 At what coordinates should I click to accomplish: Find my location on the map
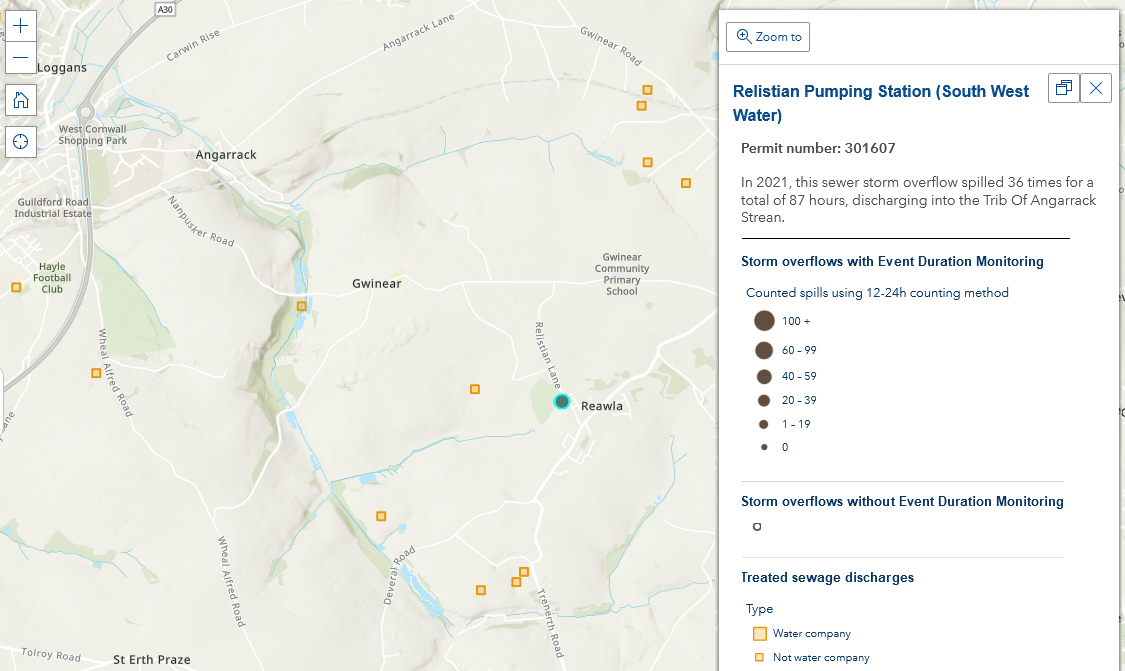click(x=20, y=141)
